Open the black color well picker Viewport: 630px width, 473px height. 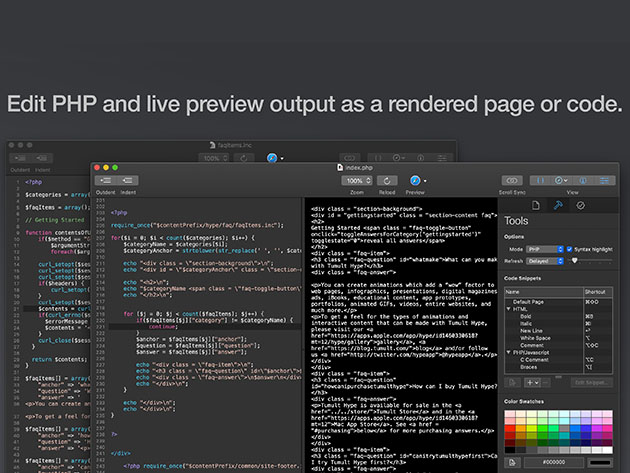pyautogui.click(x=600, y=463)
